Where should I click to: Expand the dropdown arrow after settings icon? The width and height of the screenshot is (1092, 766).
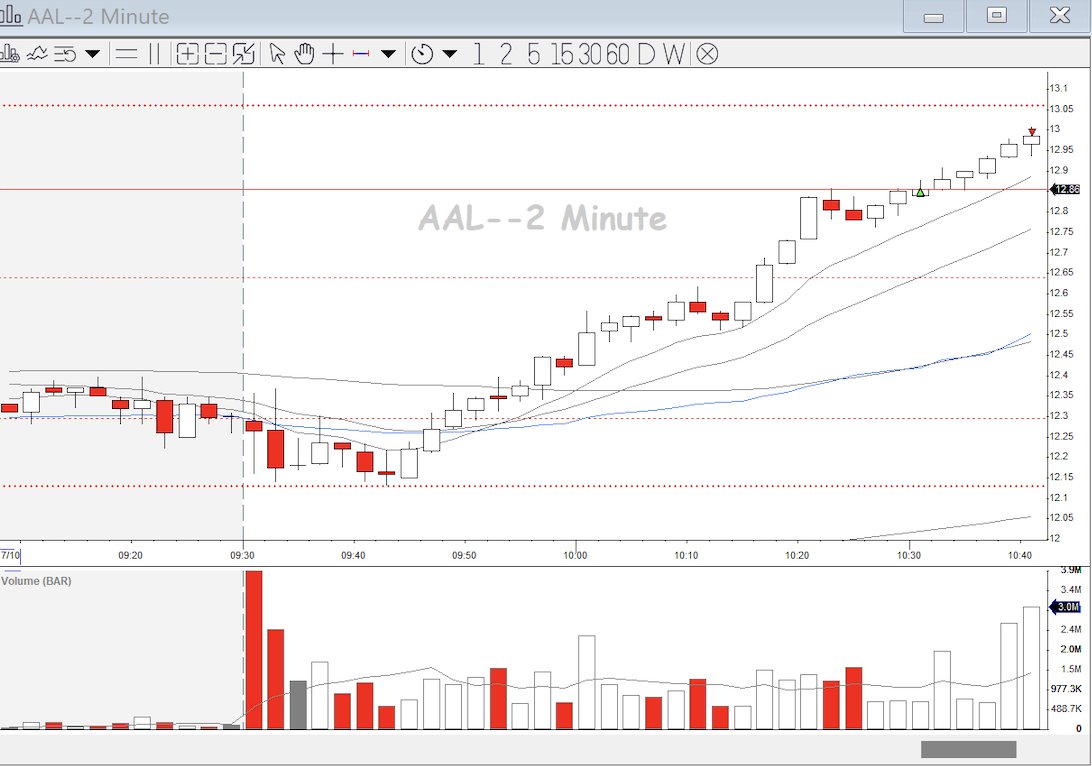[93, 54]
